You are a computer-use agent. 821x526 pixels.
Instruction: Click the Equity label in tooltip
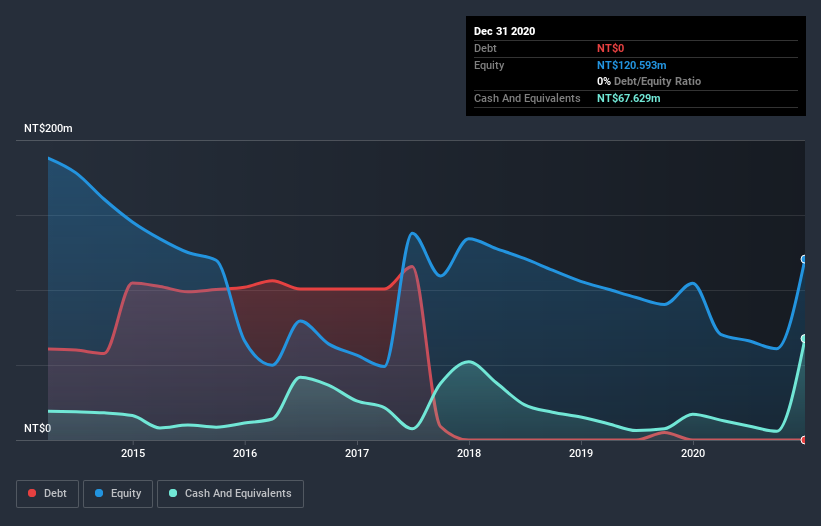point(489,65)
